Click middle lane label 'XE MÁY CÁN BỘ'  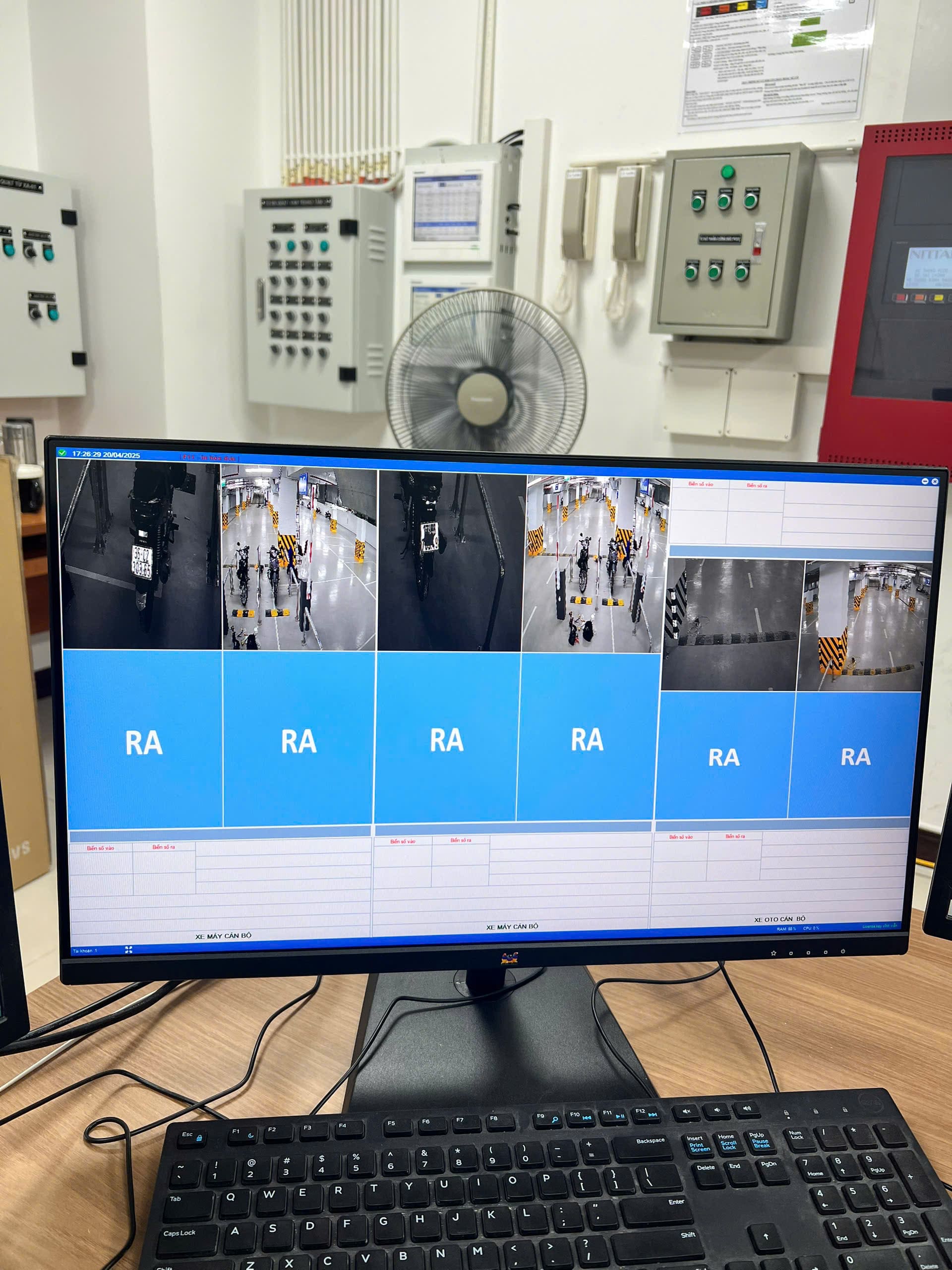[x=512, y=926]
